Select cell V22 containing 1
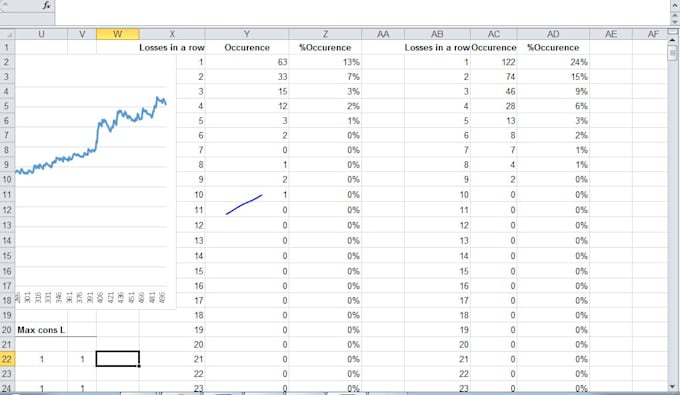The width and height of the screenshot is (680, 395). point(82,359)
